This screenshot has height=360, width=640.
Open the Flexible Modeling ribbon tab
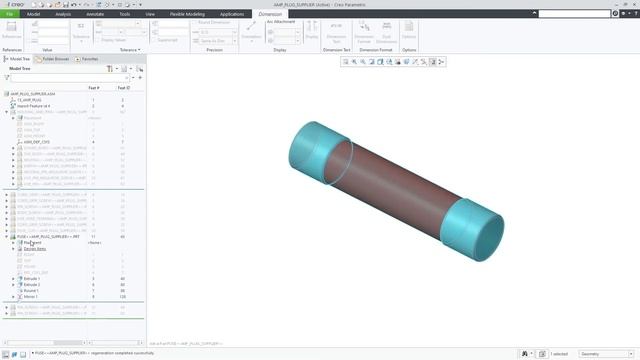pyautogui.click(x=187, y=14)
